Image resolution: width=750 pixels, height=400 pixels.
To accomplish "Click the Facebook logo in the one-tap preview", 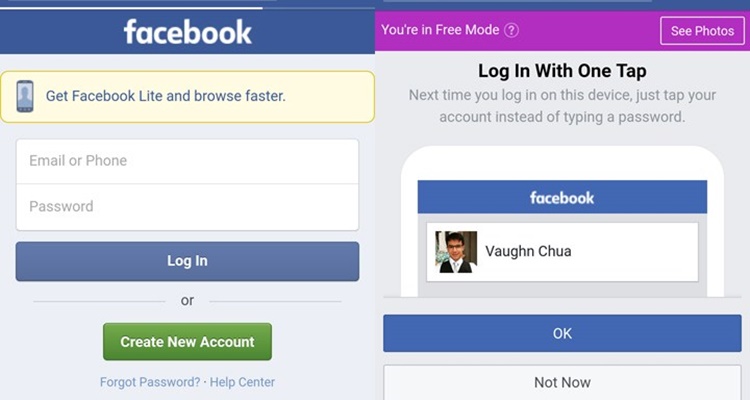I will pyautogui.click(x=562, y=198).
